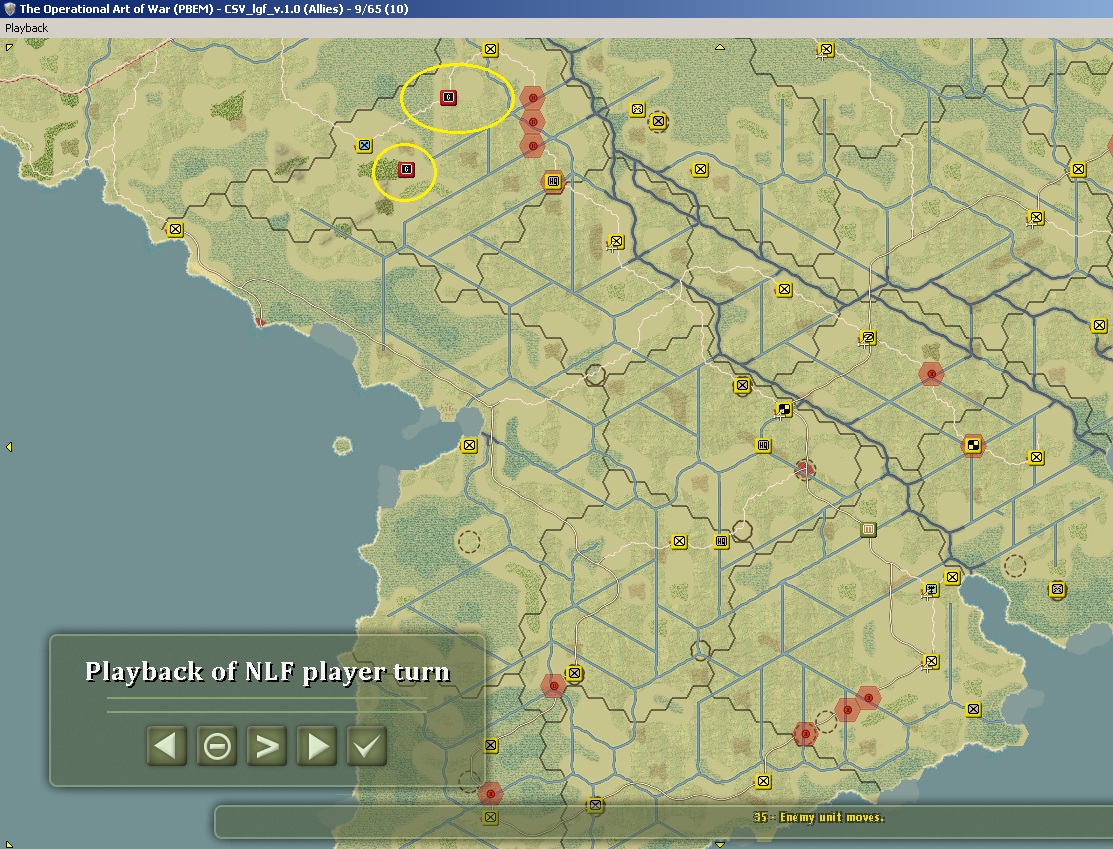The width and height of the screenshot is (1113, 849).
Task: Play the turn with the right triangle button
Action: [317, 746]
